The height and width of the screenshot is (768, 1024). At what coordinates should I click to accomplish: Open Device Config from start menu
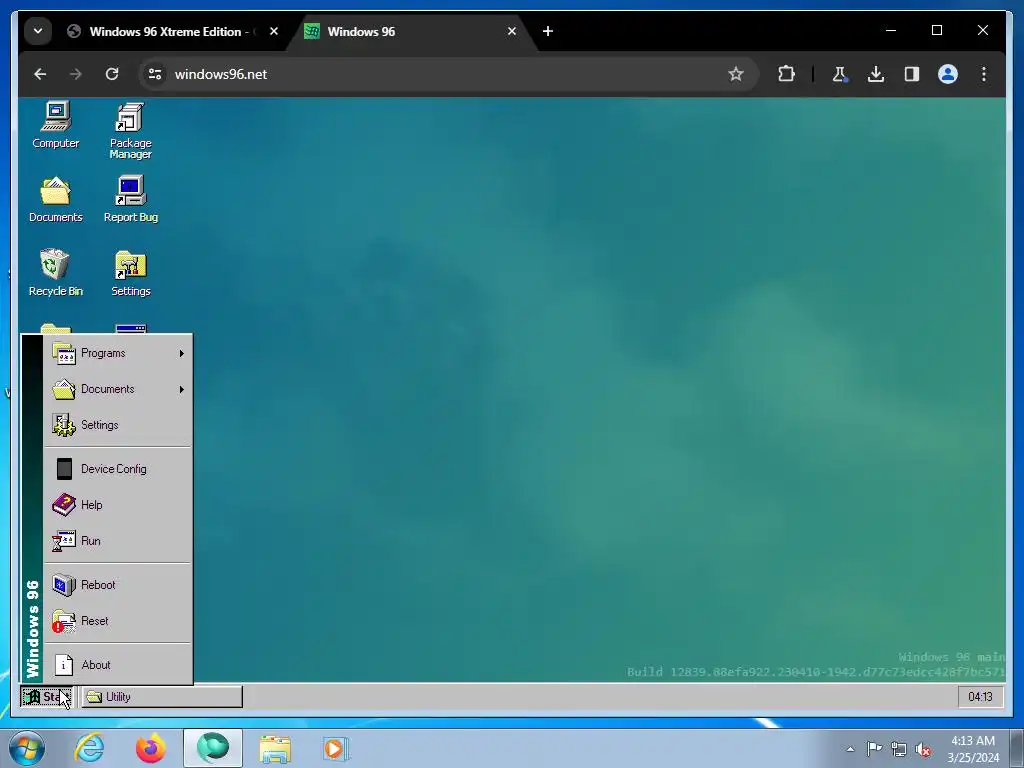click(x=118, y=469)
